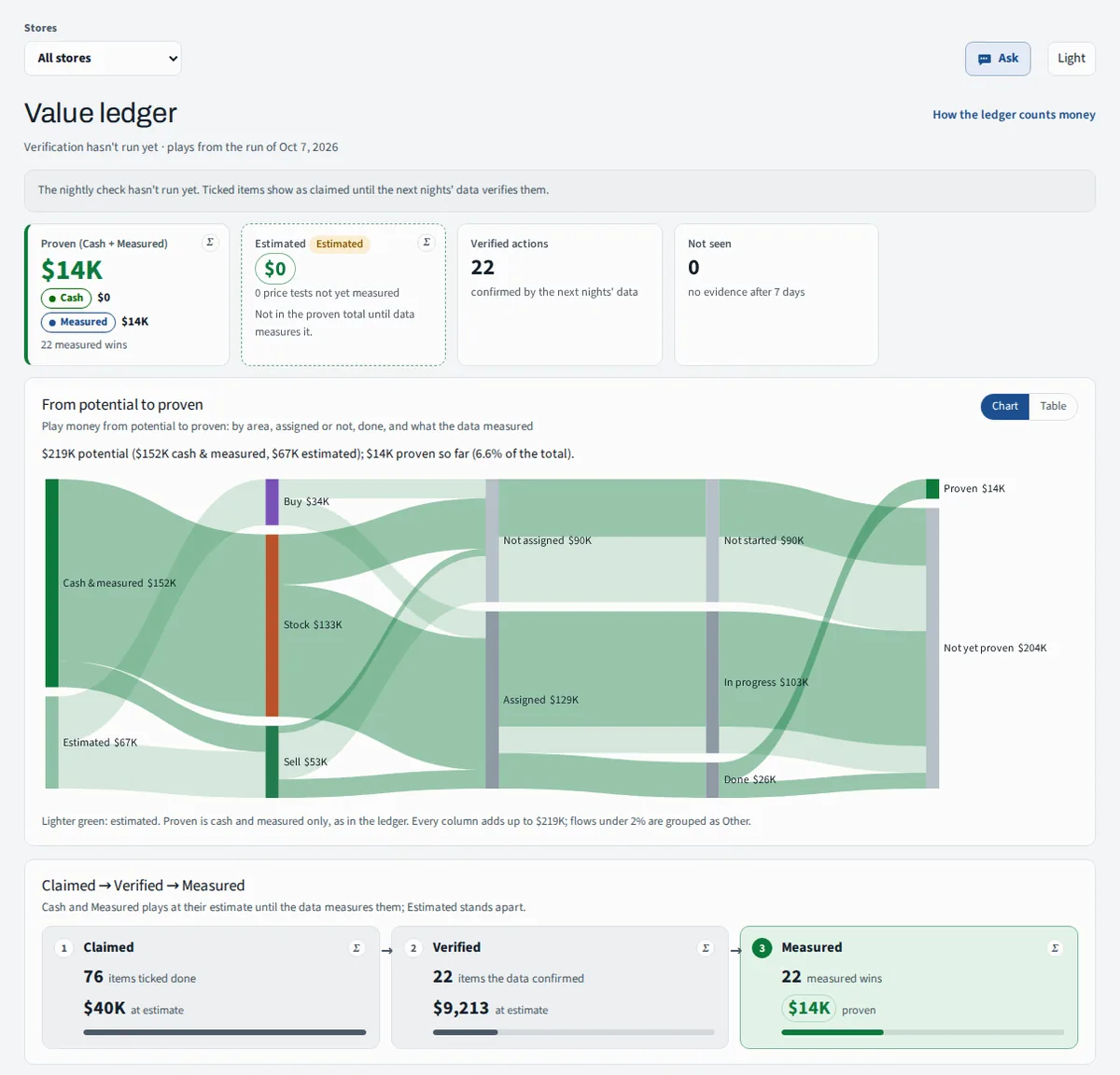Select the orange Stock $133K node

pos(272,625)
